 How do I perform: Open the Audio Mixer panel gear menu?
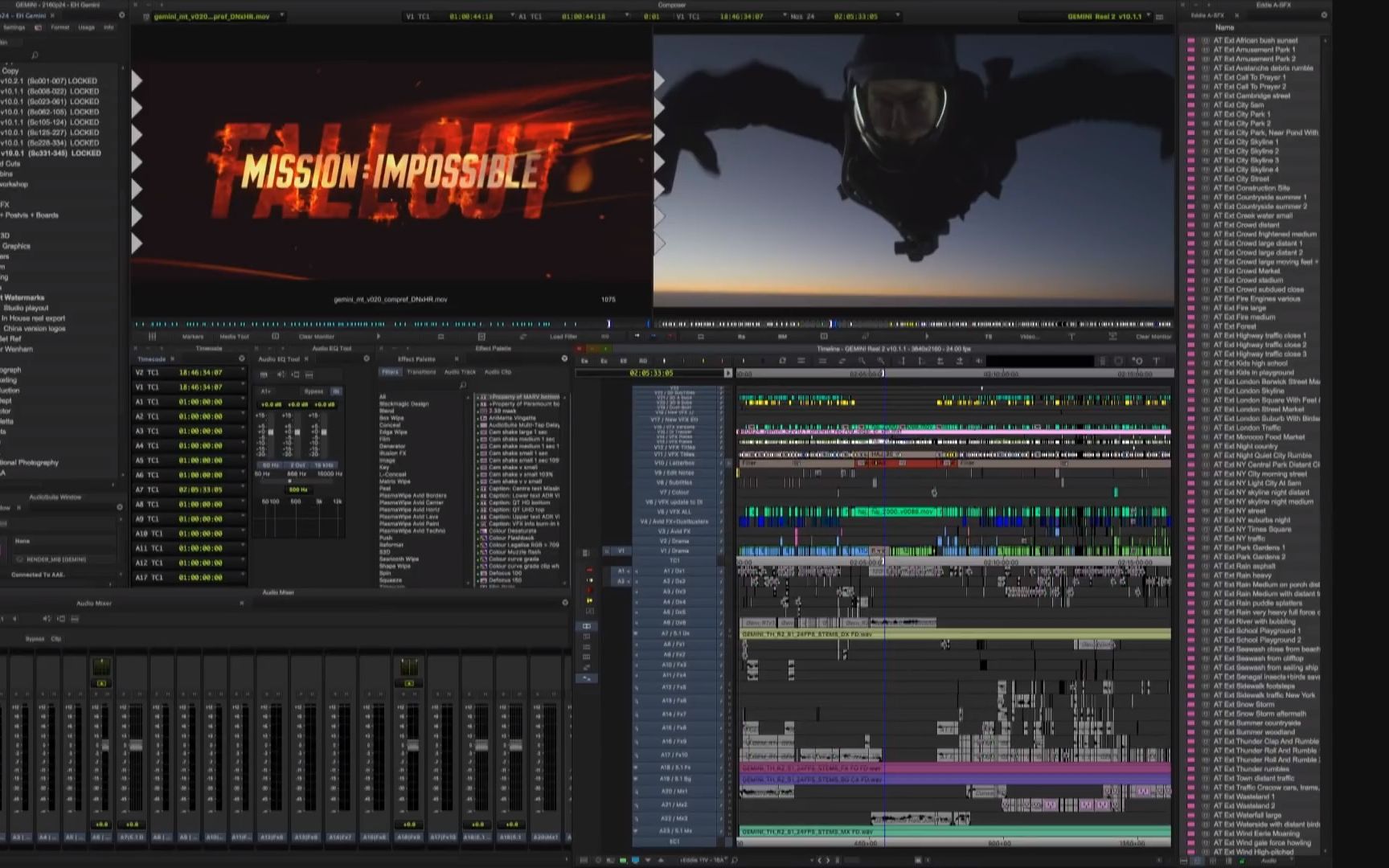click(x=564, y=603)
